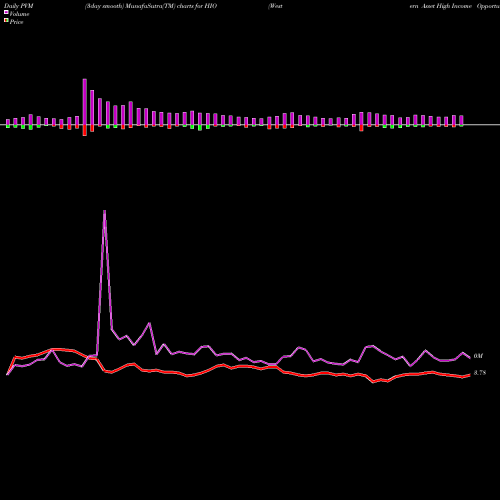Screen dimensions: 500x500
Task: Click the 'Asset High Income' title text
Action: coord(446,6)
